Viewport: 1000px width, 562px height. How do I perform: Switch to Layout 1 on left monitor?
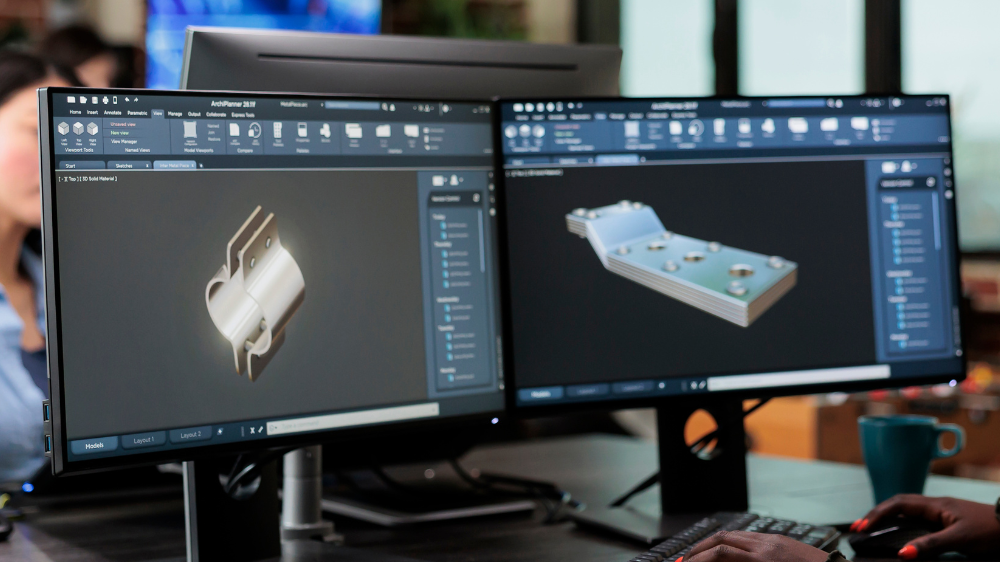coord(143,440)
